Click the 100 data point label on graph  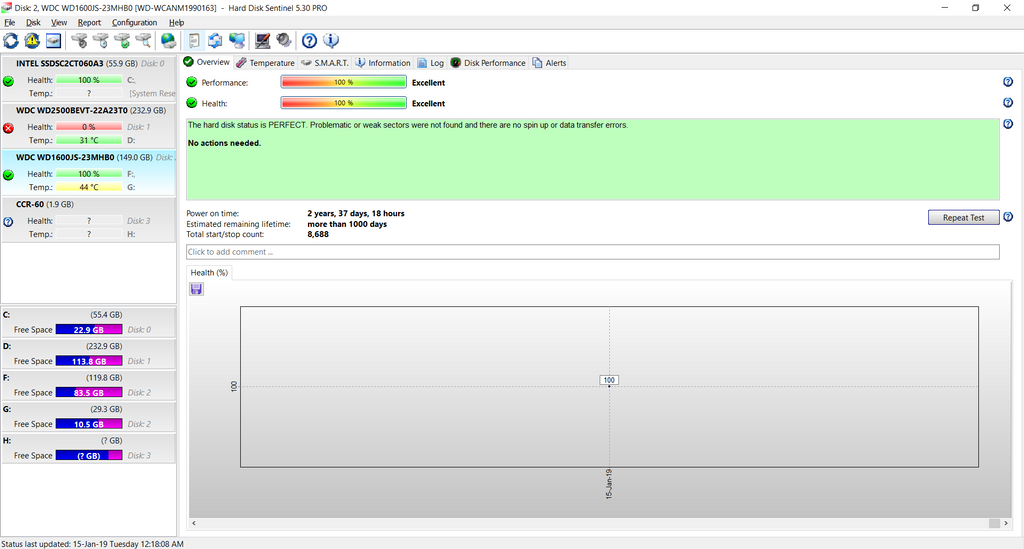pyautogui.click(x=609, y=380)
